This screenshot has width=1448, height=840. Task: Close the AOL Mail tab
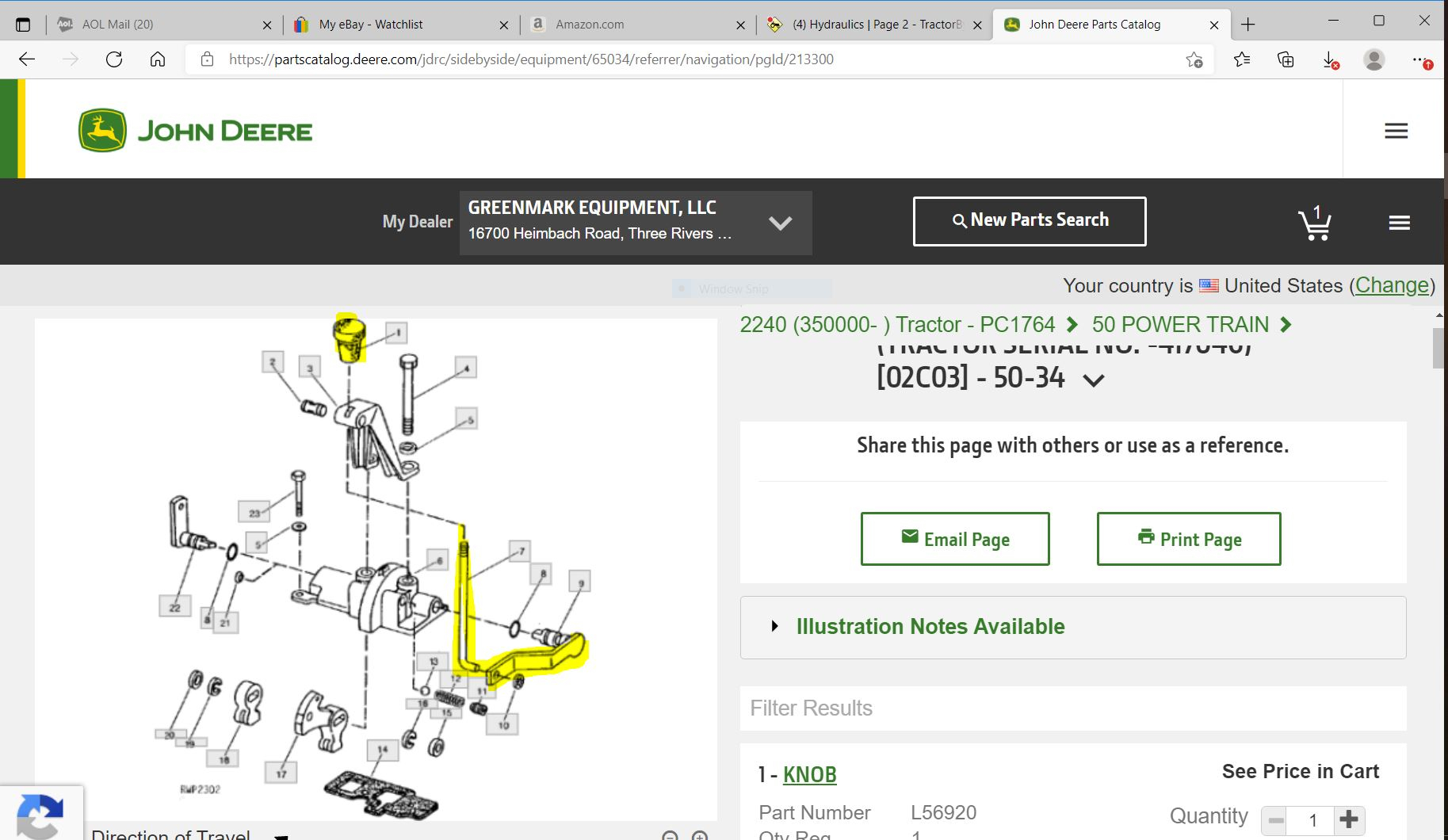267,25
